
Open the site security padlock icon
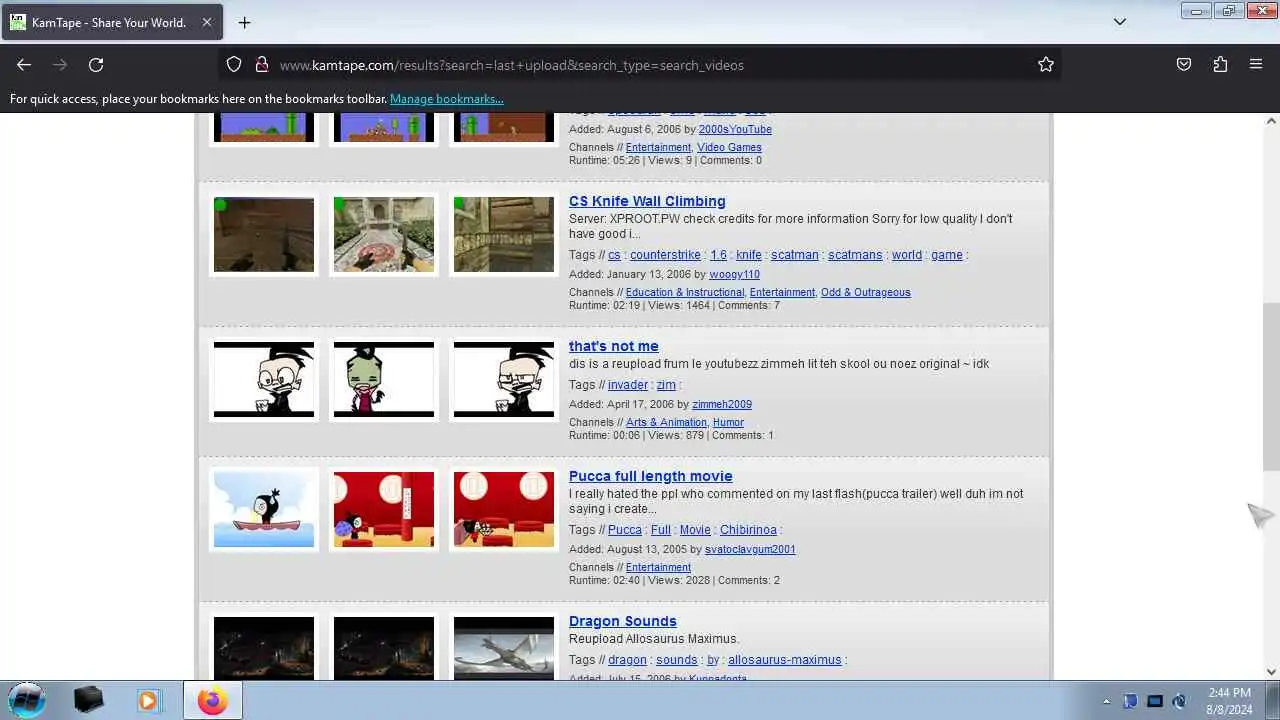coord(262,65)
